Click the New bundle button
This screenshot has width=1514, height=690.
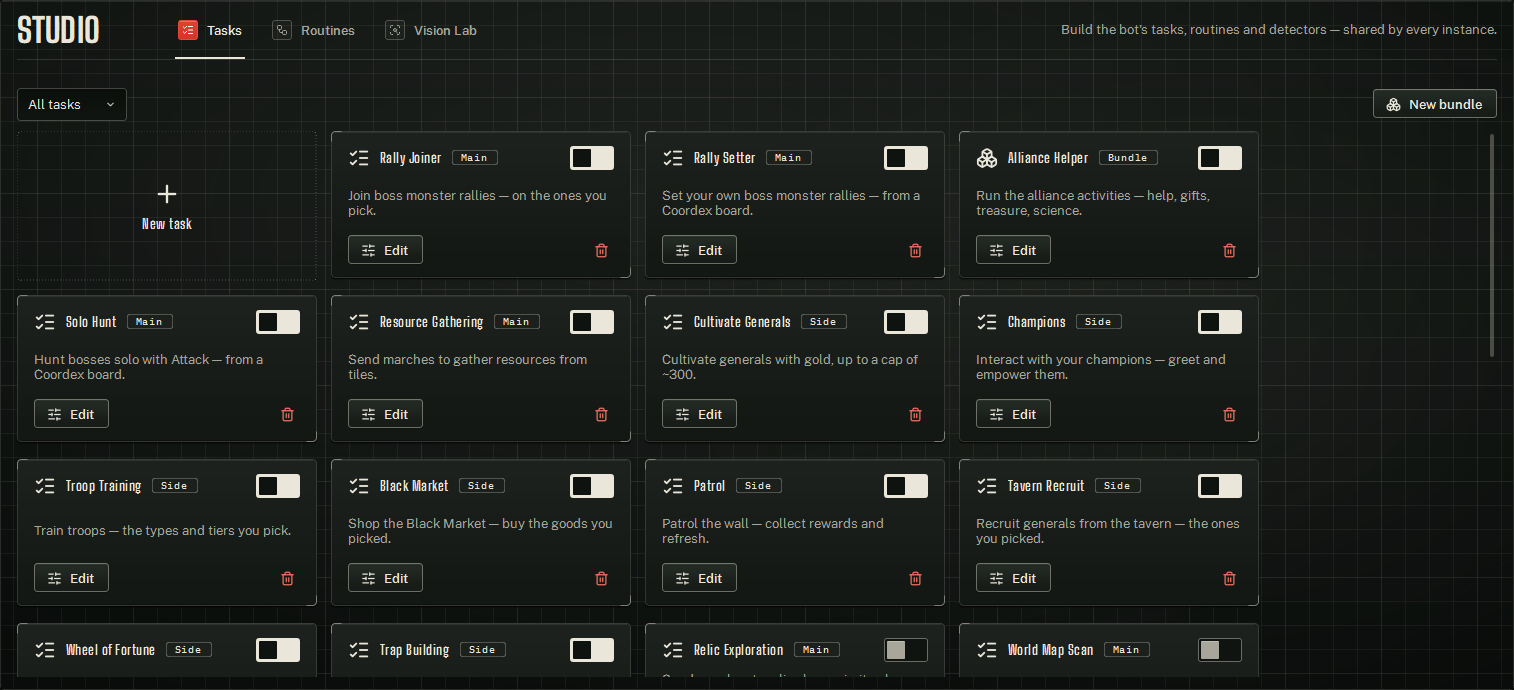coord(1435,104)
